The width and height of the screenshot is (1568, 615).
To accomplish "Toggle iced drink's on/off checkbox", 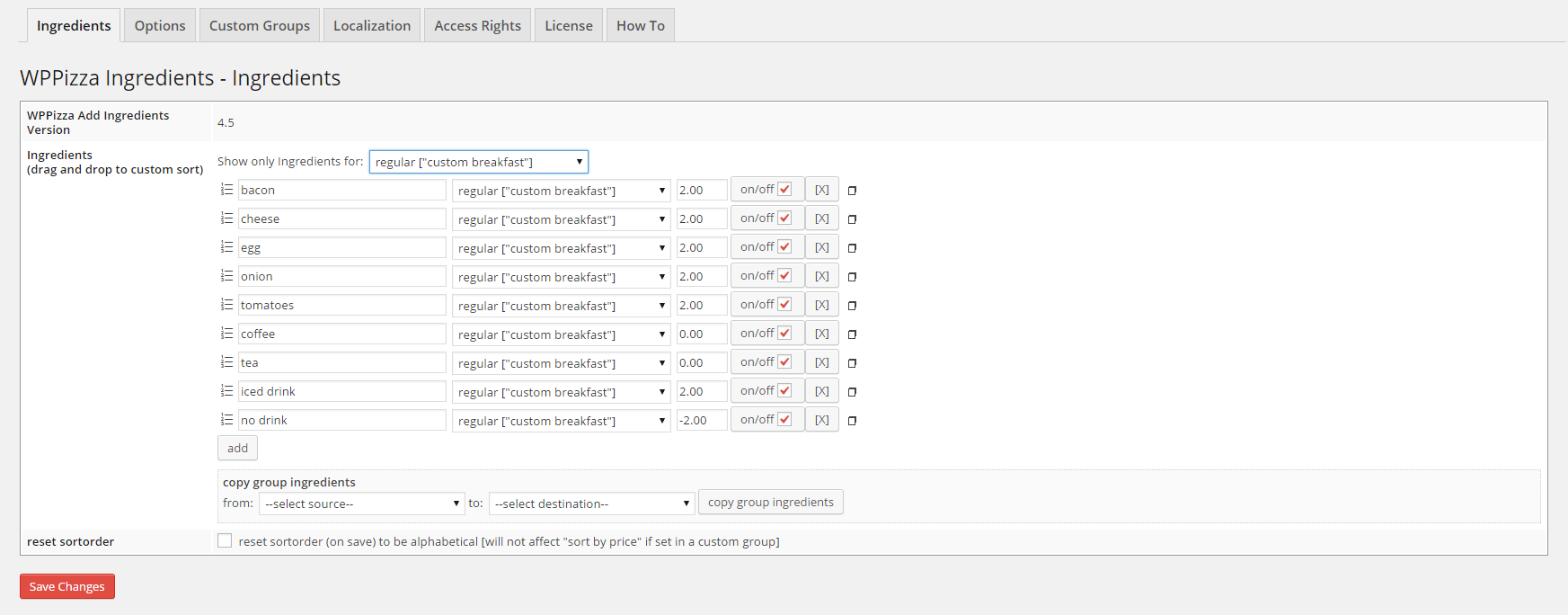I will 784,390.
